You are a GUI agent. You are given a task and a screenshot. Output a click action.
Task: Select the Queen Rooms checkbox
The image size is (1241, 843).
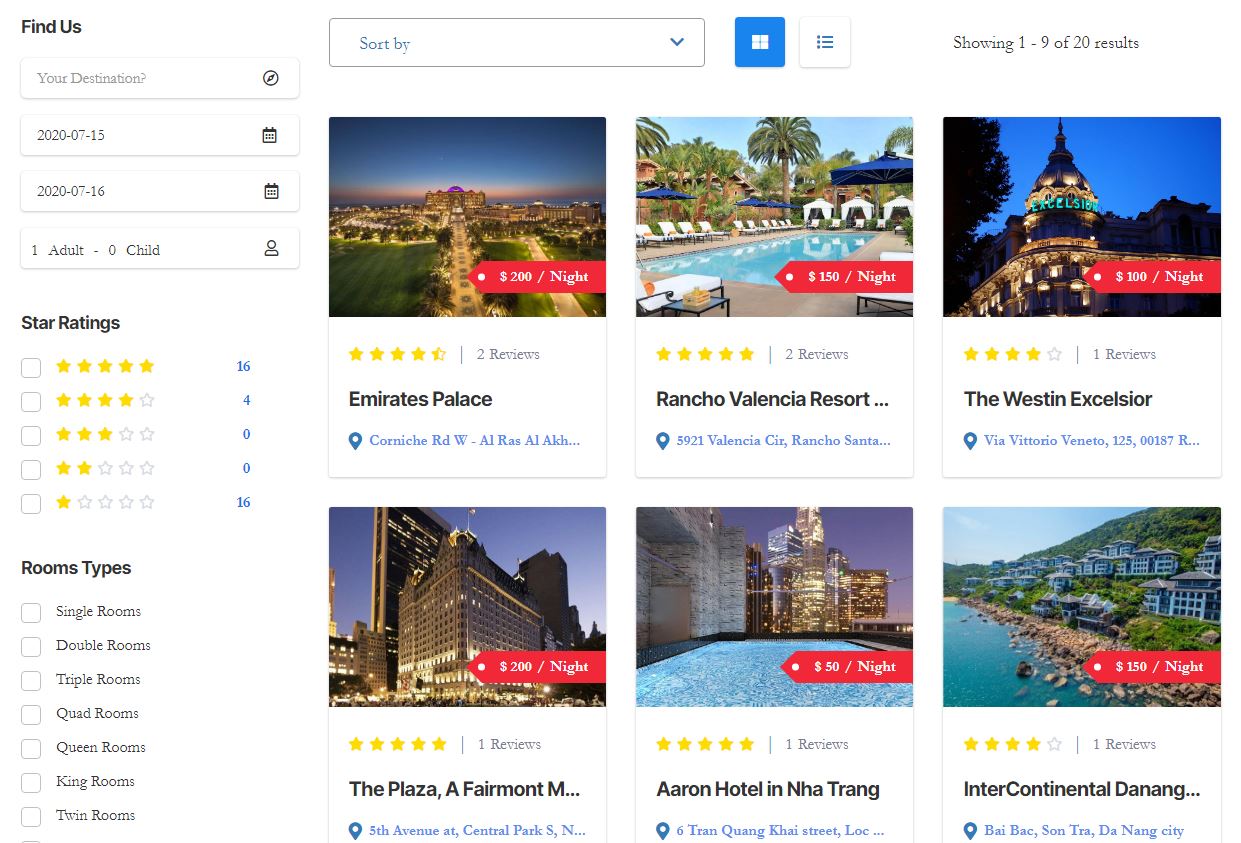click(x=31, y=748)
